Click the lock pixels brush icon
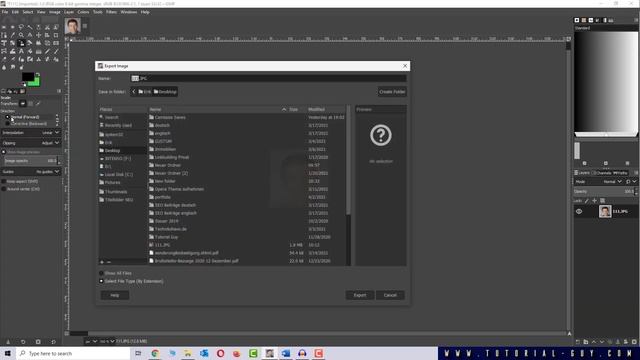This screenshot has height=360, width=640. pos(587,201)
